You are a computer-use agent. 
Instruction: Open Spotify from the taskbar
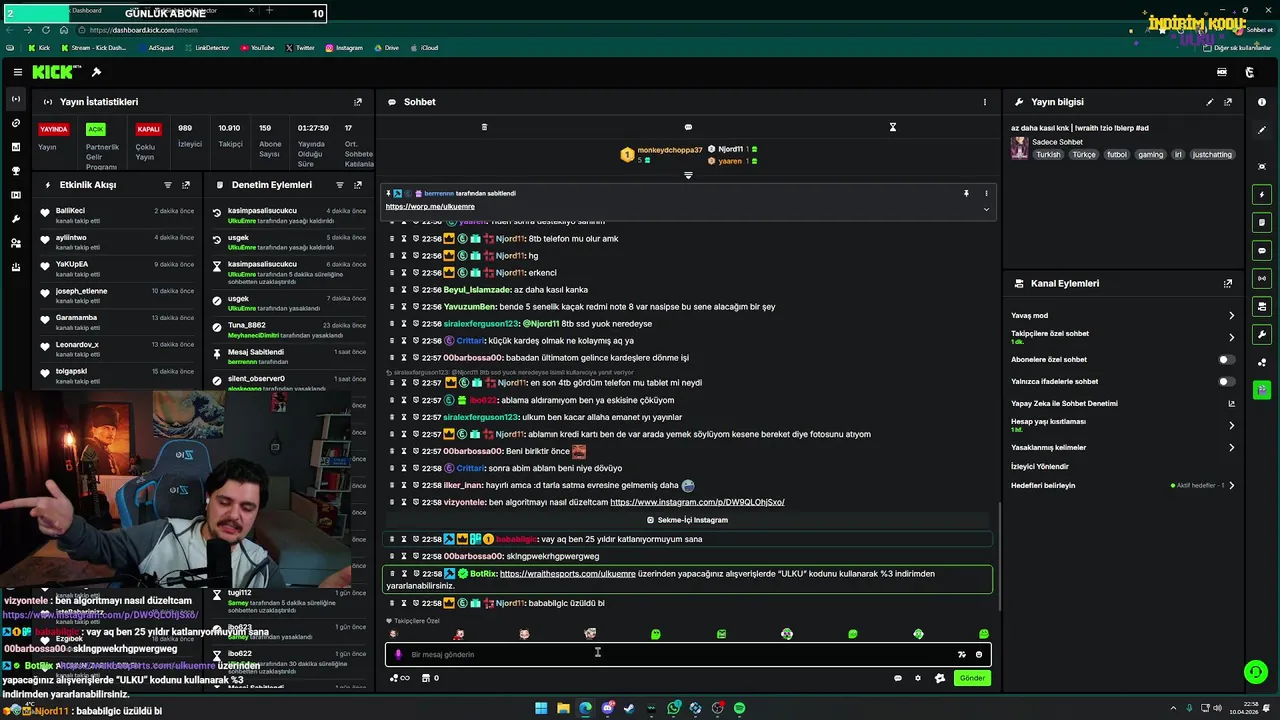(x=739, y=708)
